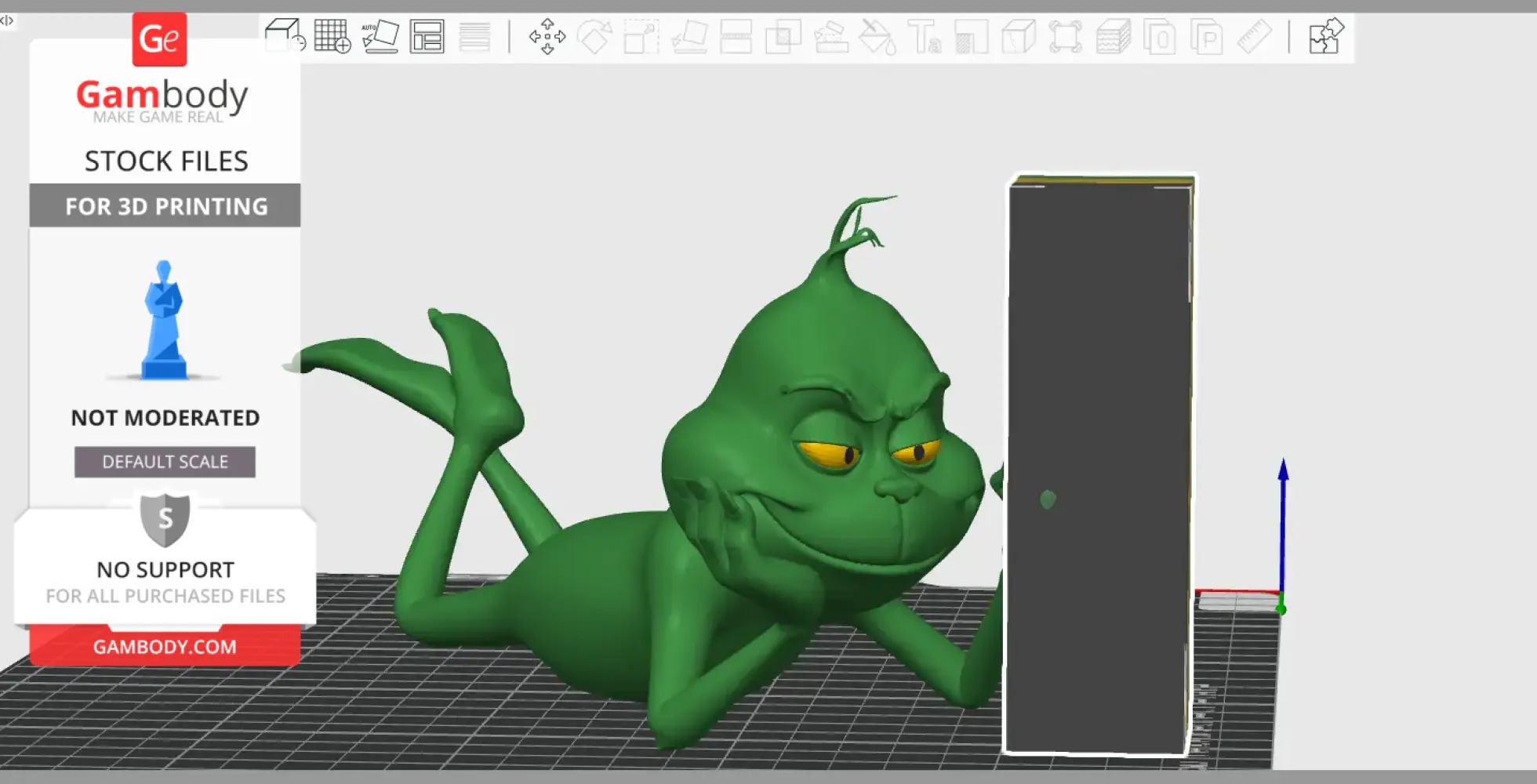This screenshot has width=1537, height=784.
Task: Collapse the panel using the chevron at top-left edge
Action: tap(8, 21)
